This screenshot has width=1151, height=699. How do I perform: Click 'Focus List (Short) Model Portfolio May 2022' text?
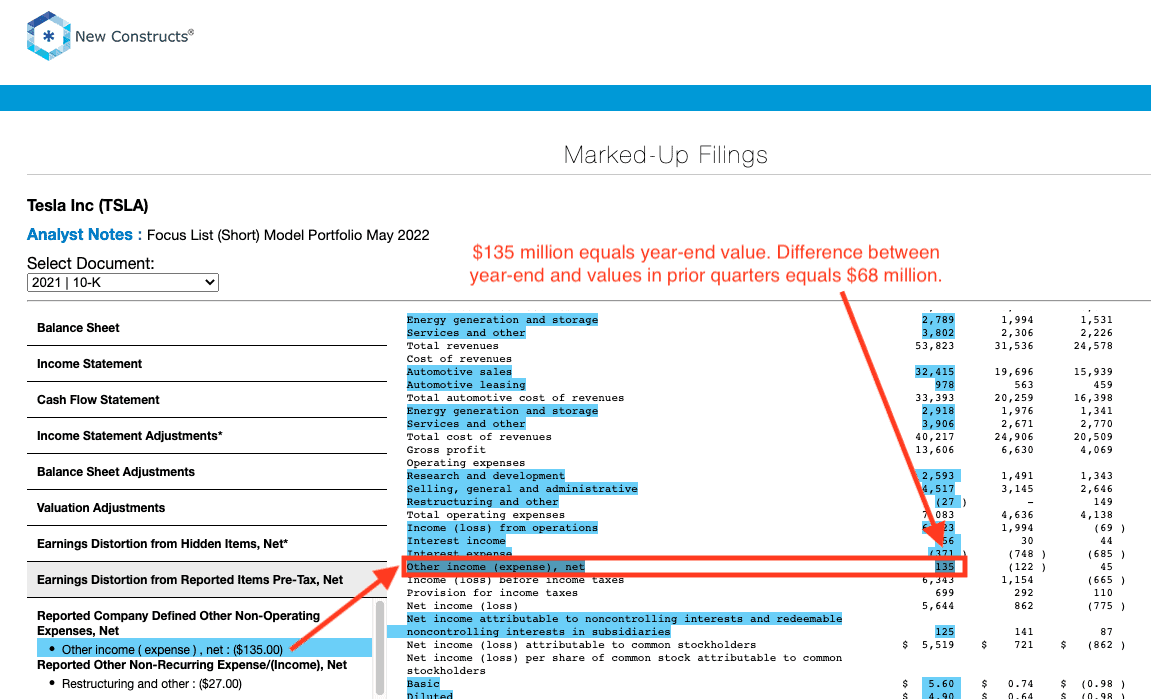point(288,235)
